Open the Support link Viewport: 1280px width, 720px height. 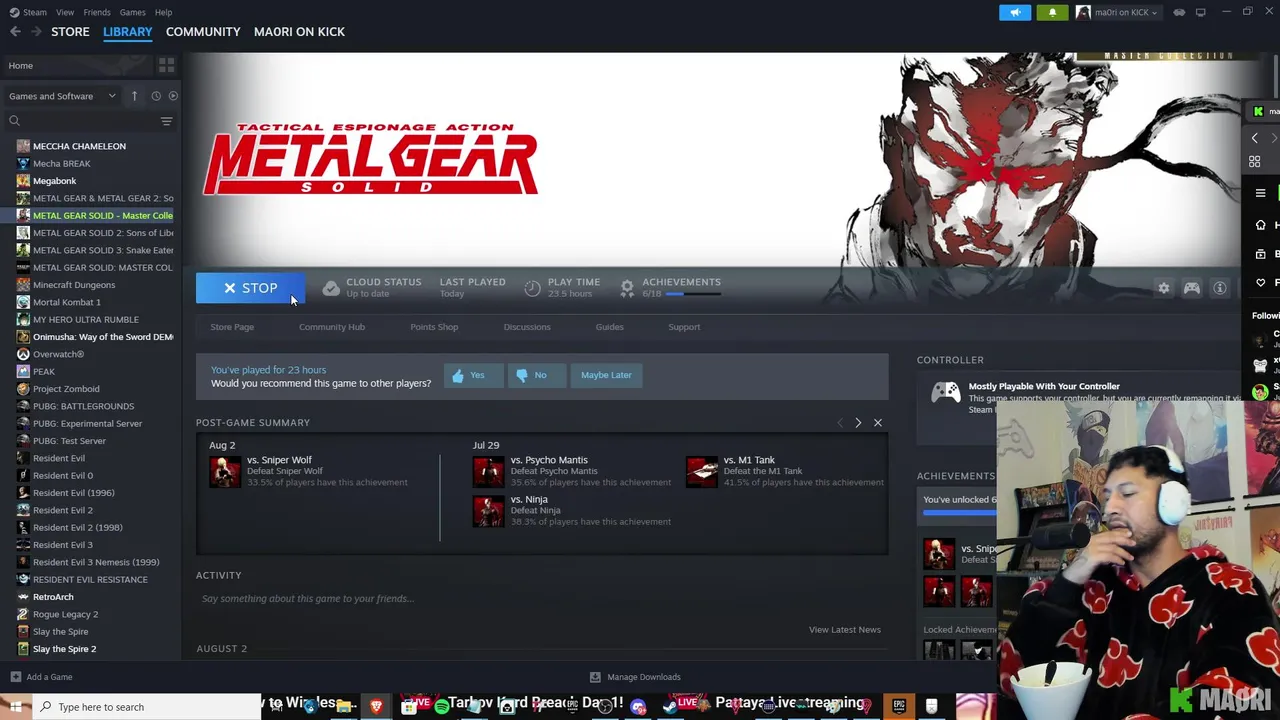pos(684,327)
